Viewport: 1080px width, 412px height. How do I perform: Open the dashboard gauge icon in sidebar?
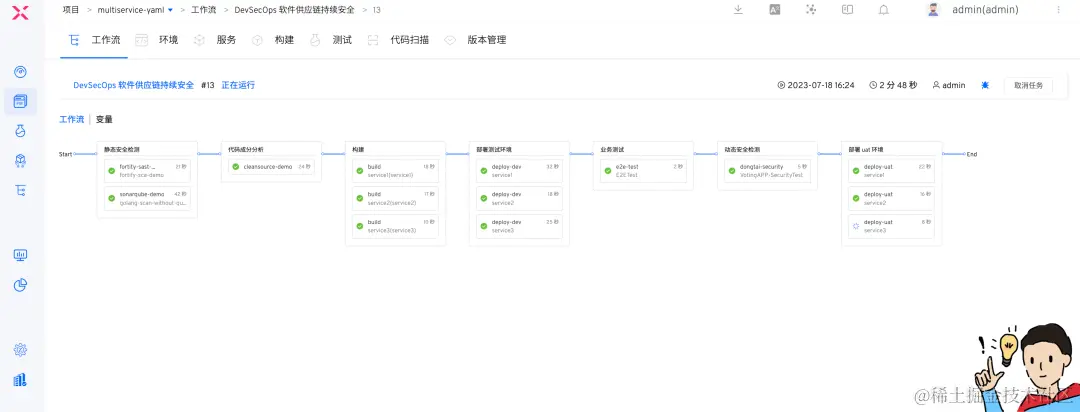coord(21,72)
